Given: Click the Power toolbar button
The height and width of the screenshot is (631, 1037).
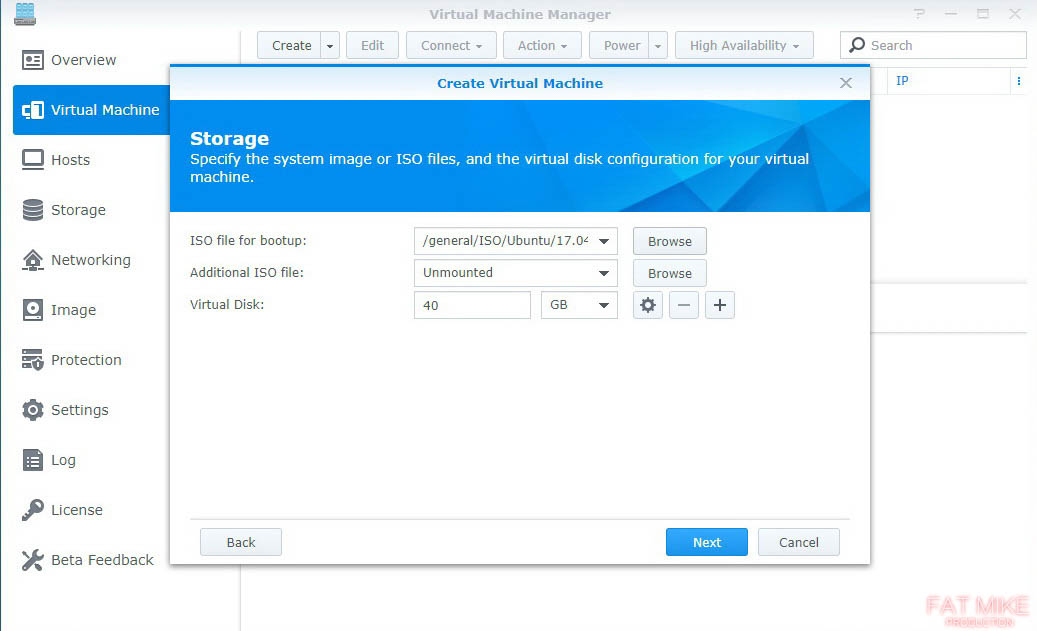Looking at the screenshot, I should click(x=620, y=46).
